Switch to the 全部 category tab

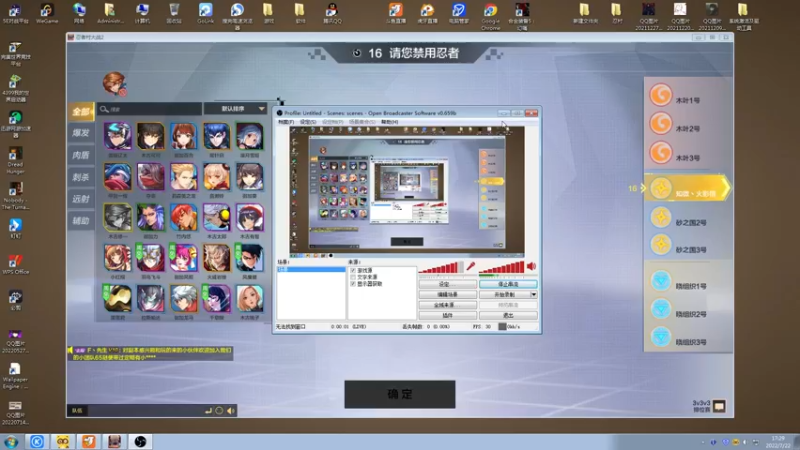pyautogui.click(x=81, y=112)
